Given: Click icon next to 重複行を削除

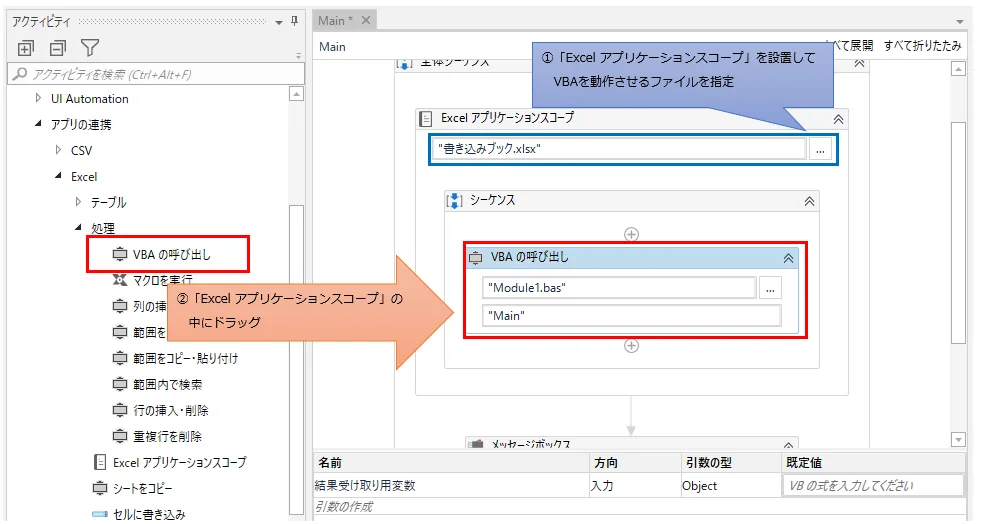Looking at the screenshot, I should [119, 436].
